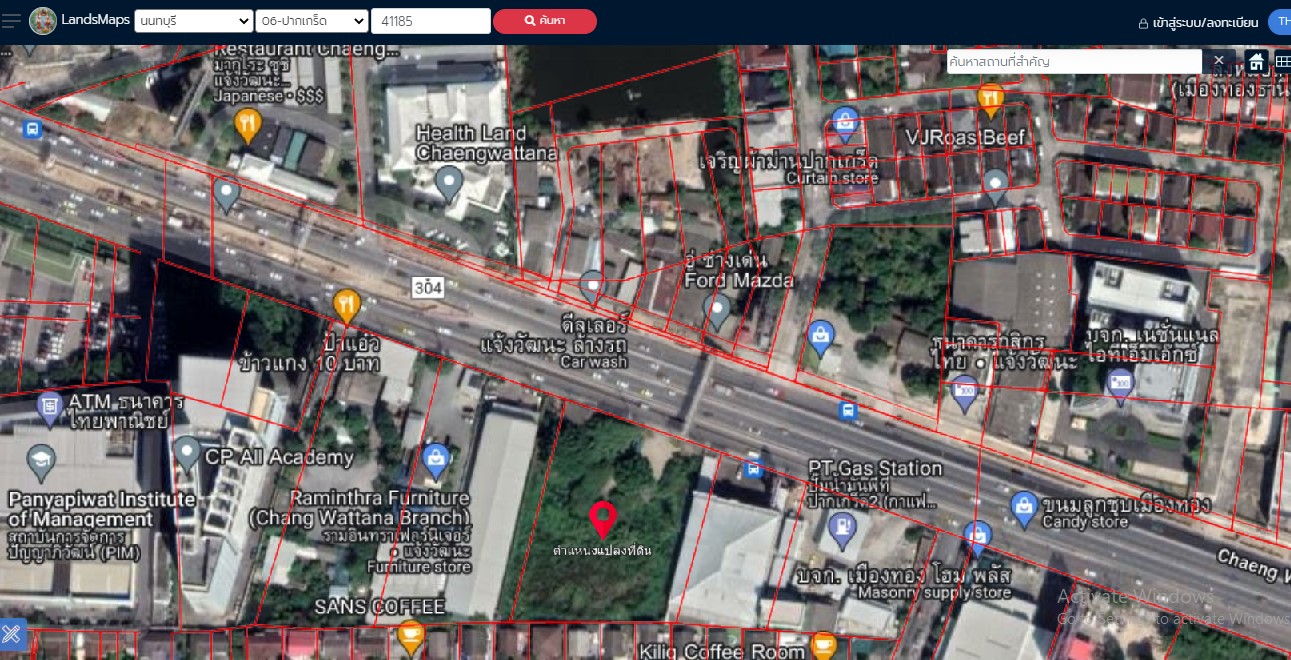Switch language with the TH button
1291x660 pixels.
(1280, 22)
